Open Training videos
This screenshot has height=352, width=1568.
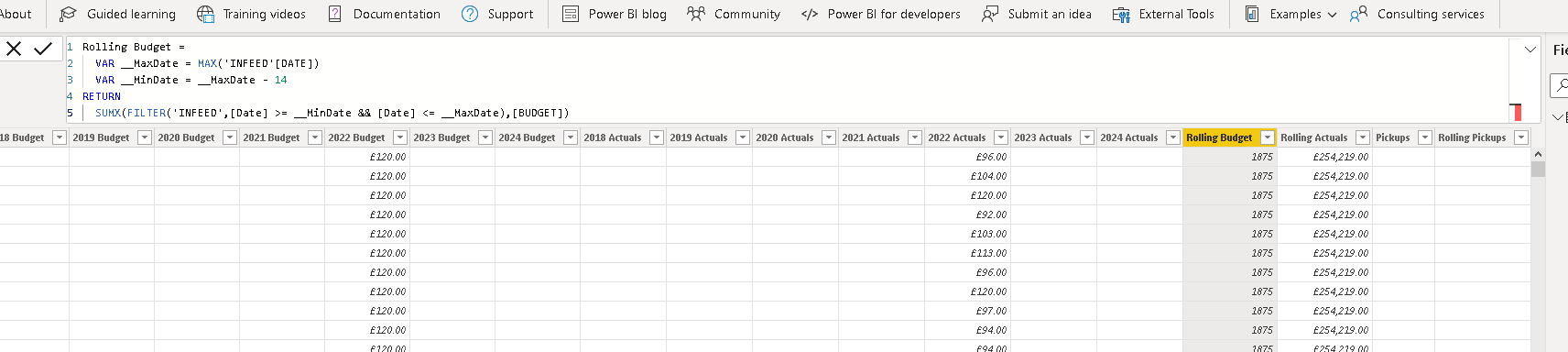251,14
